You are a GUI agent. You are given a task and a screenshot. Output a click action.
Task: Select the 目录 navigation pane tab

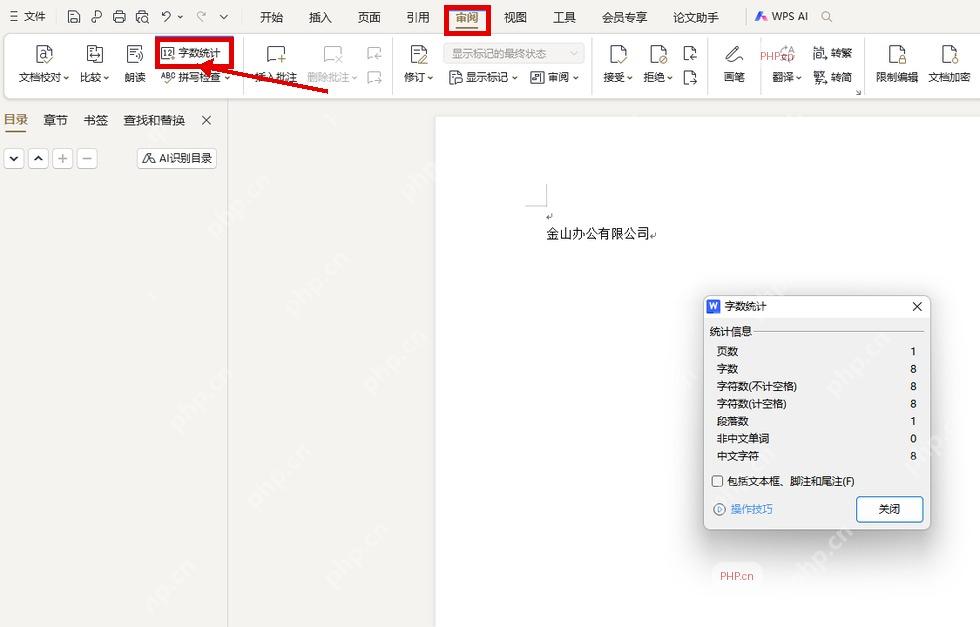pos(16,120)
